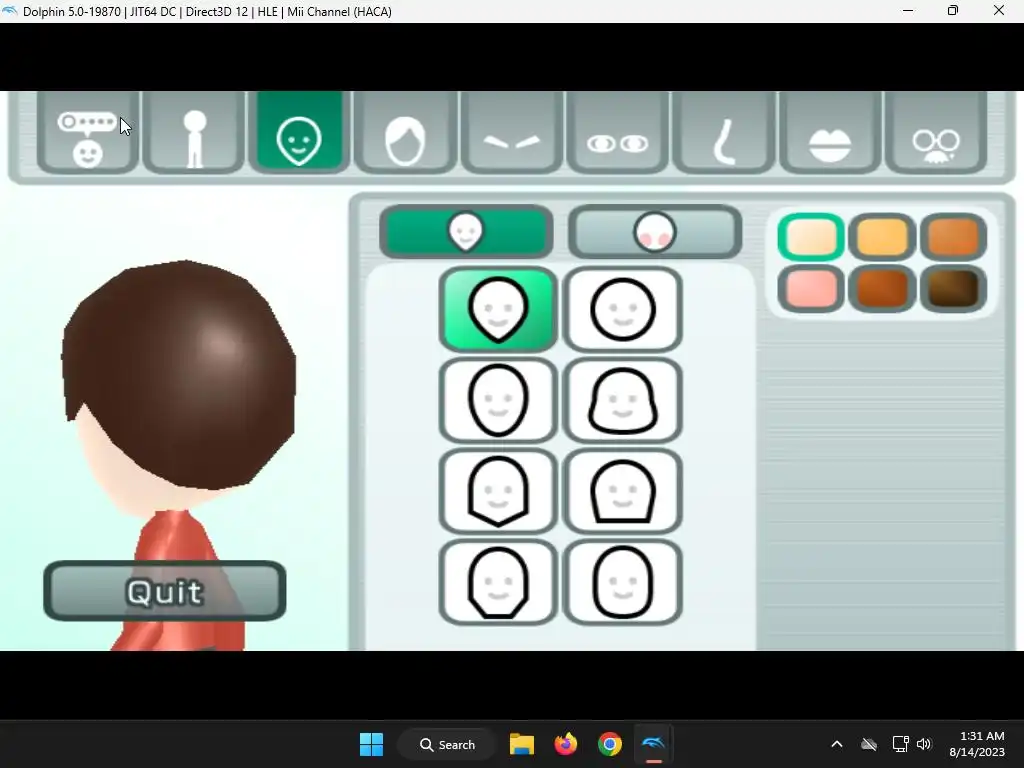Switch to face shape sub-tab

click(x=466, y=232)
